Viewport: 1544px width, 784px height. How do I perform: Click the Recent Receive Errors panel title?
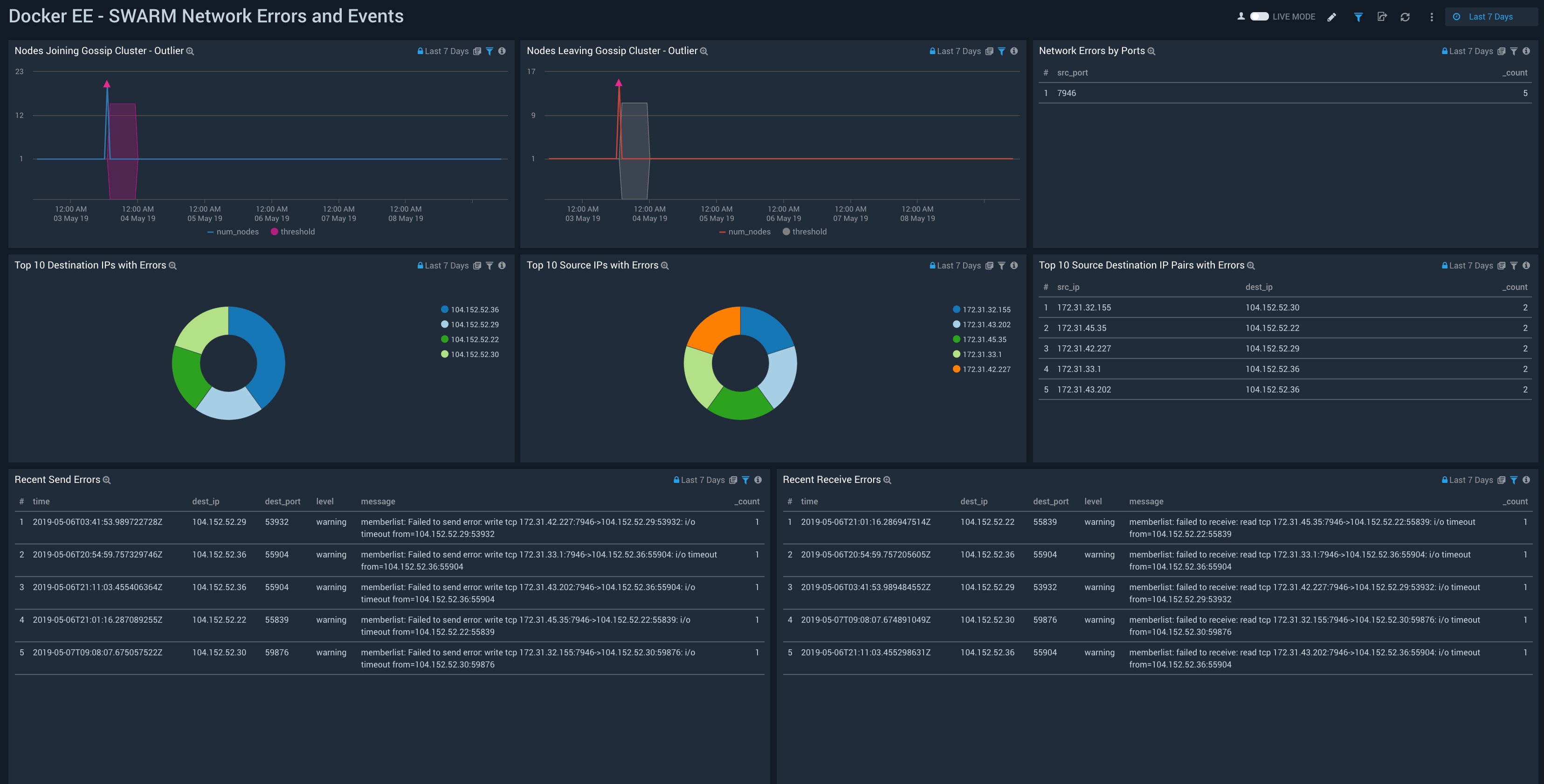[833, 480]
